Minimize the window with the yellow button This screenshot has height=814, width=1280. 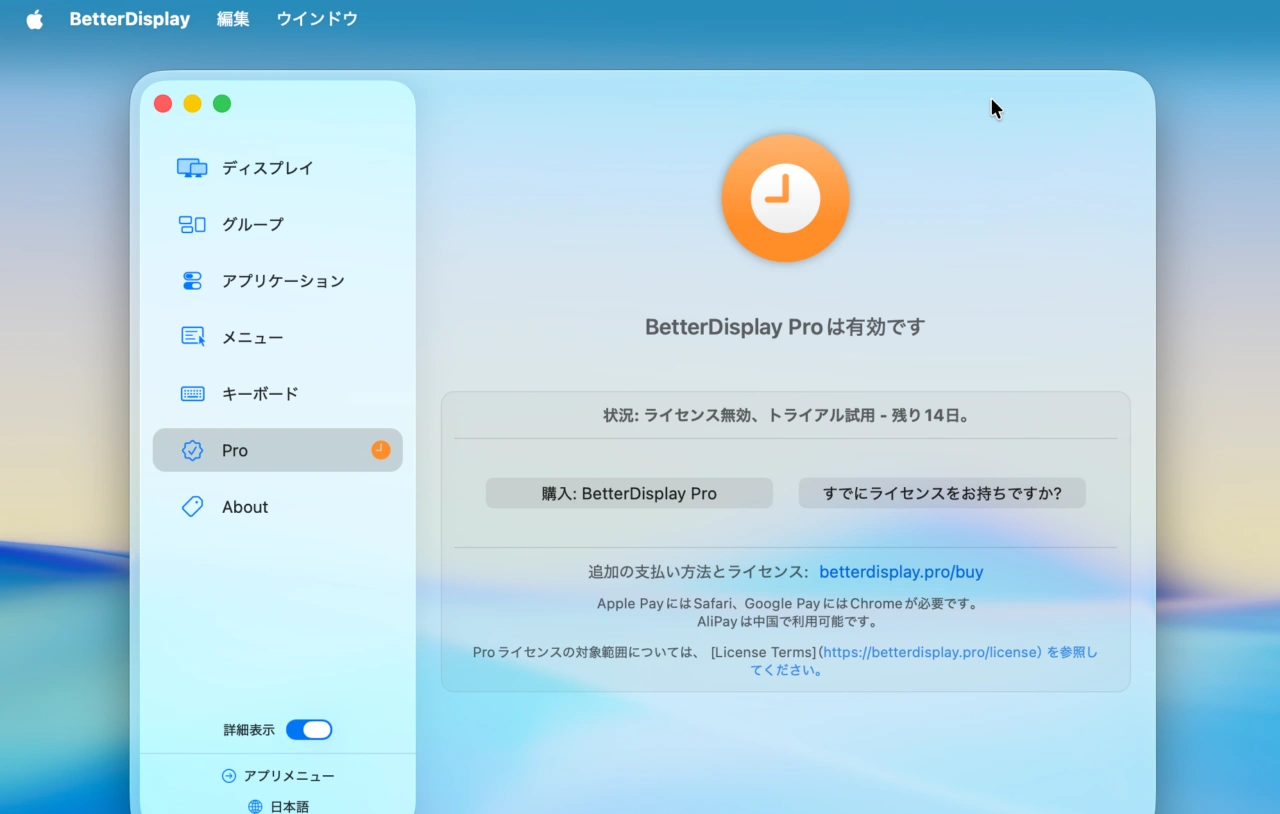pyautogui.click(x=193, y=104)
